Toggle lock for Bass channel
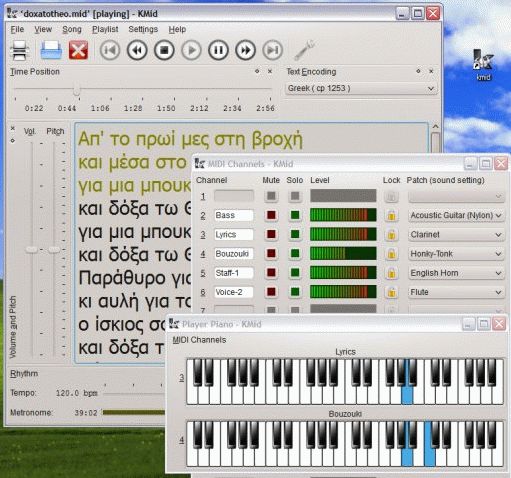This screenshot has width=511, height=478. [391, 215]
